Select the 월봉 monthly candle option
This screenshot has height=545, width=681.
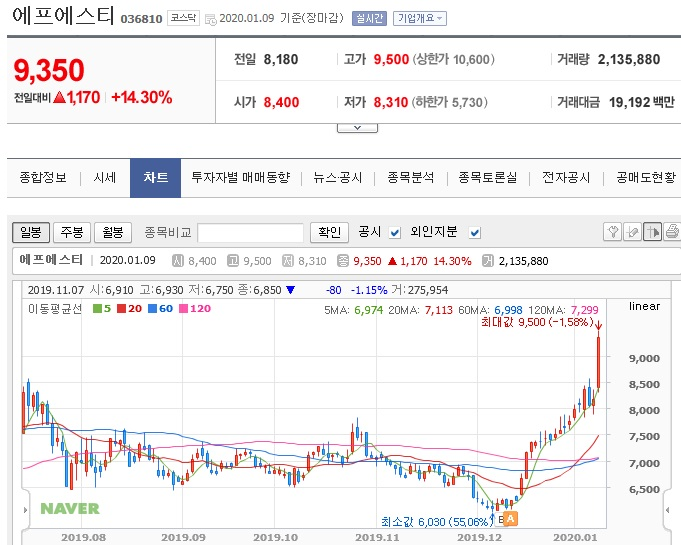click(112, 232)
